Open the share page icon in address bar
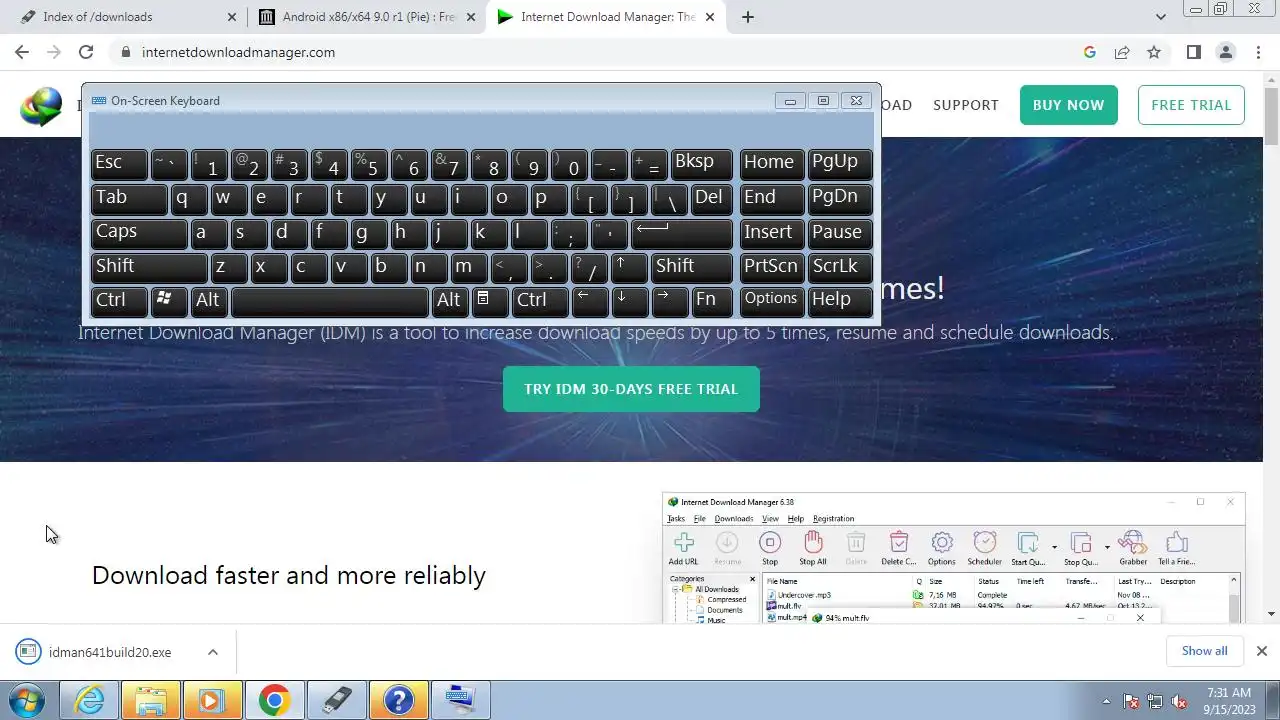Viewport: 1280px width, 720px height. pos(1122,52)
